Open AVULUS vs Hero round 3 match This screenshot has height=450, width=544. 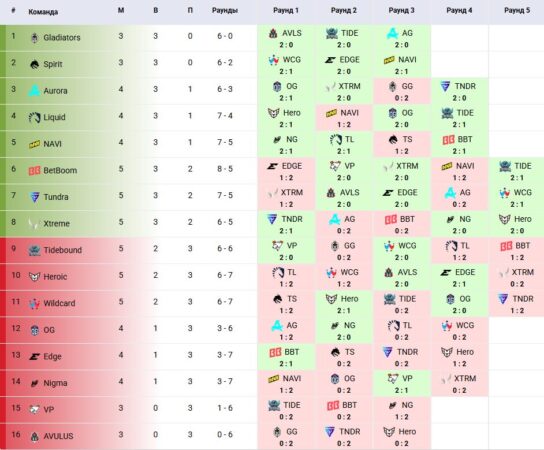point(401,437)
